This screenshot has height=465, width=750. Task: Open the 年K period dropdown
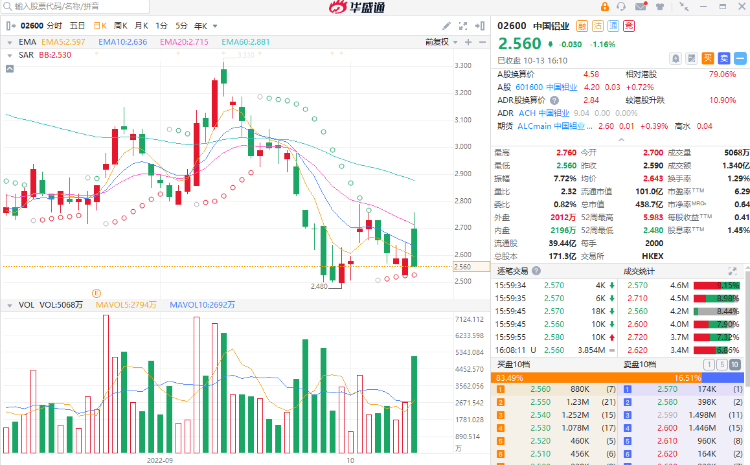(206, 26)
